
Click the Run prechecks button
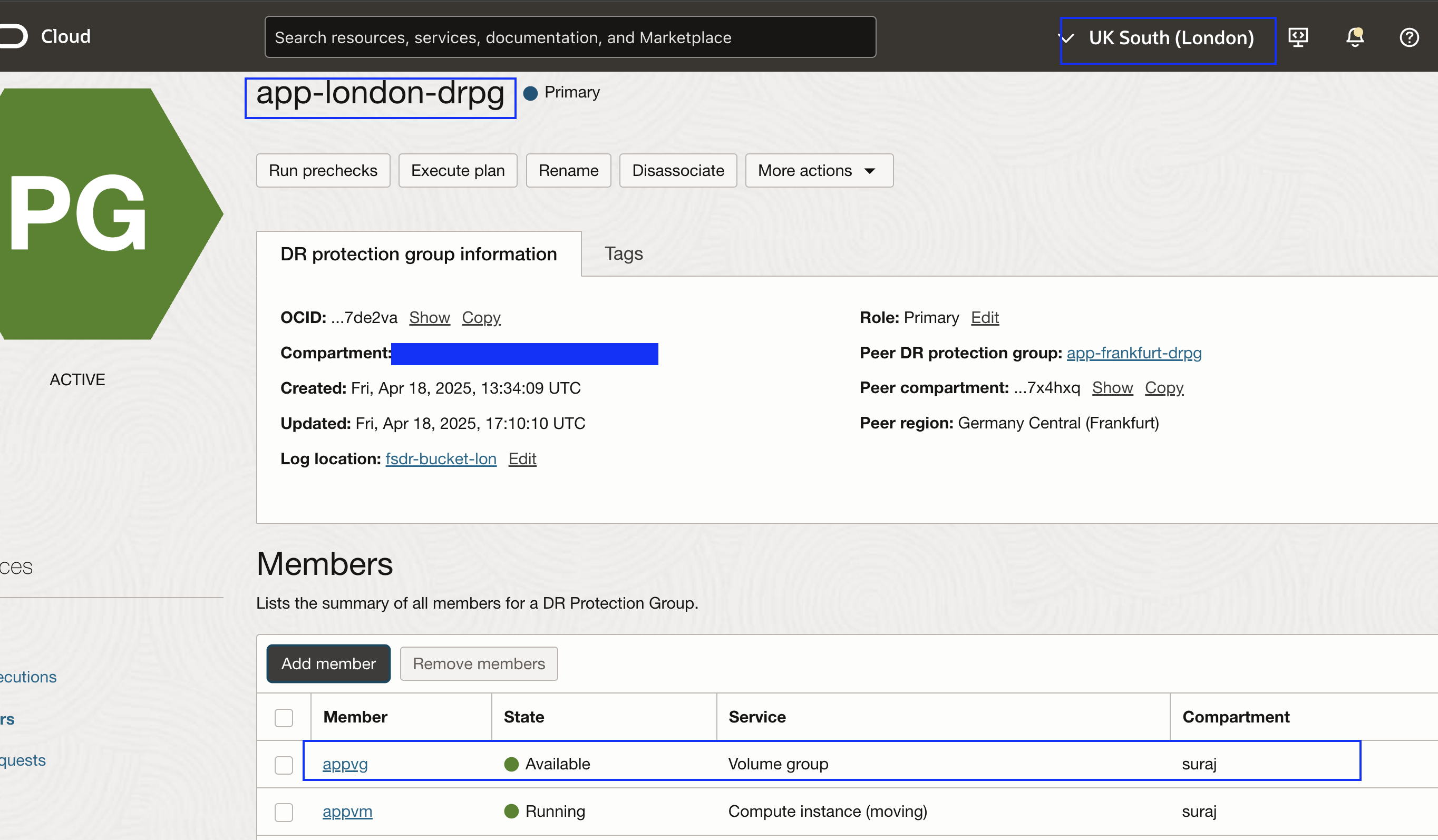(323, 170)
